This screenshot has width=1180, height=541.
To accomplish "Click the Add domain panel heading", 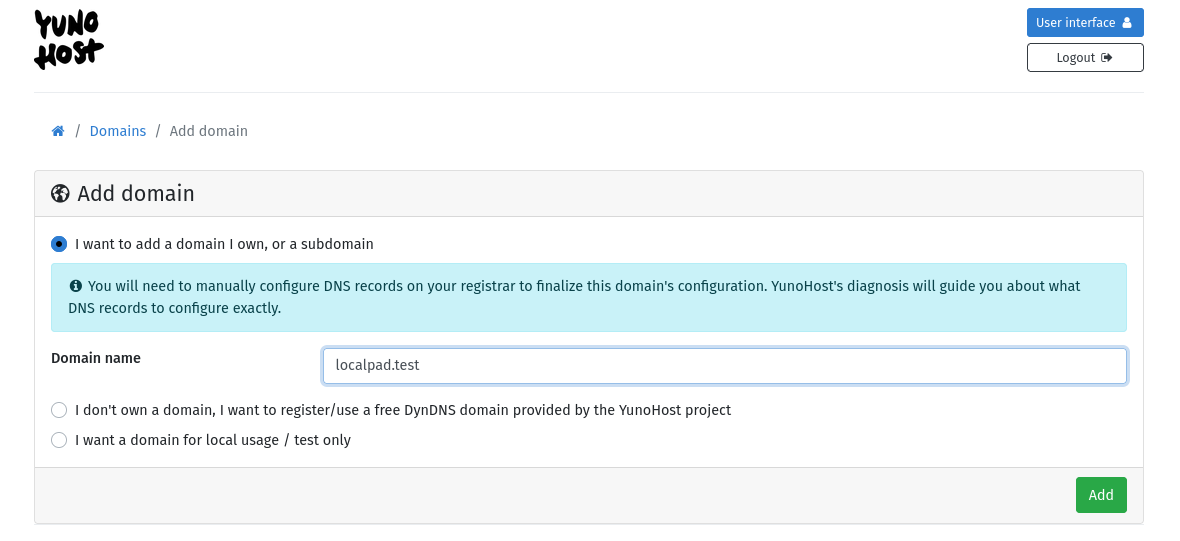I will (135, 193).
